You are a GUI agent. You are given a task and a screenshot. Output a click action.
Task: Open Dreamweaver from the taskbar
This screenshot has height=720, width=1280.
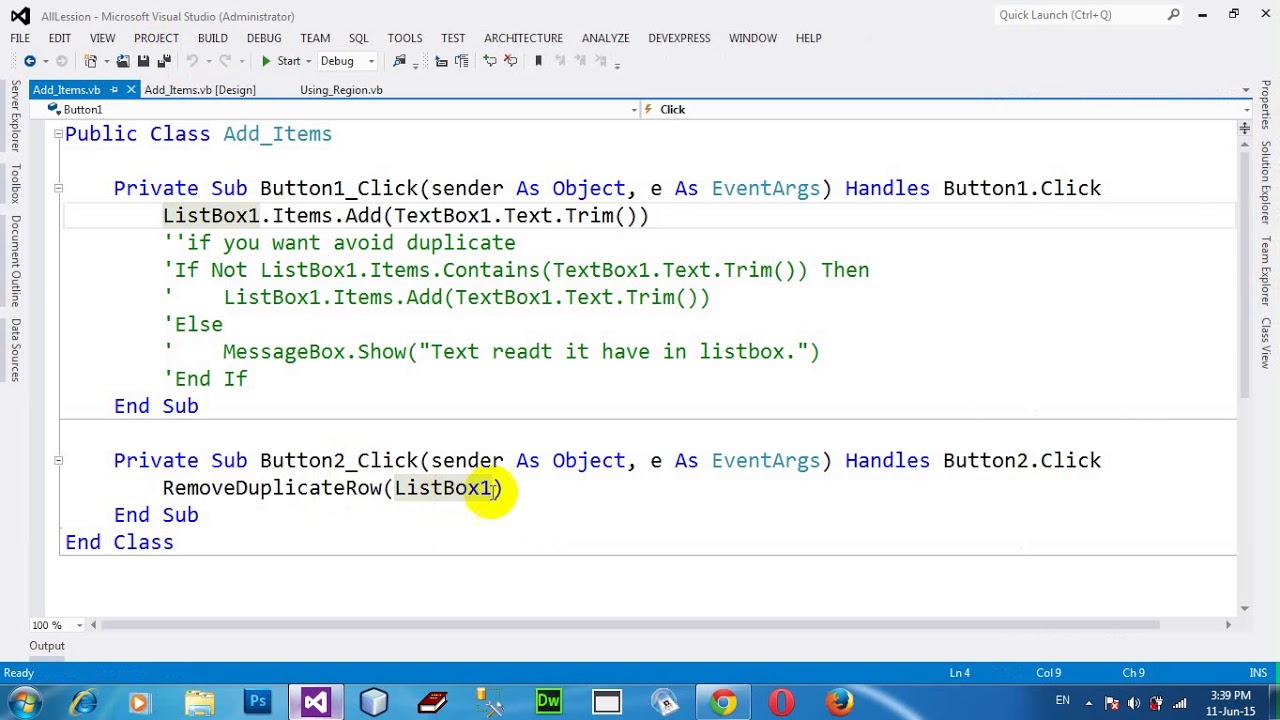tap(548, 702)
